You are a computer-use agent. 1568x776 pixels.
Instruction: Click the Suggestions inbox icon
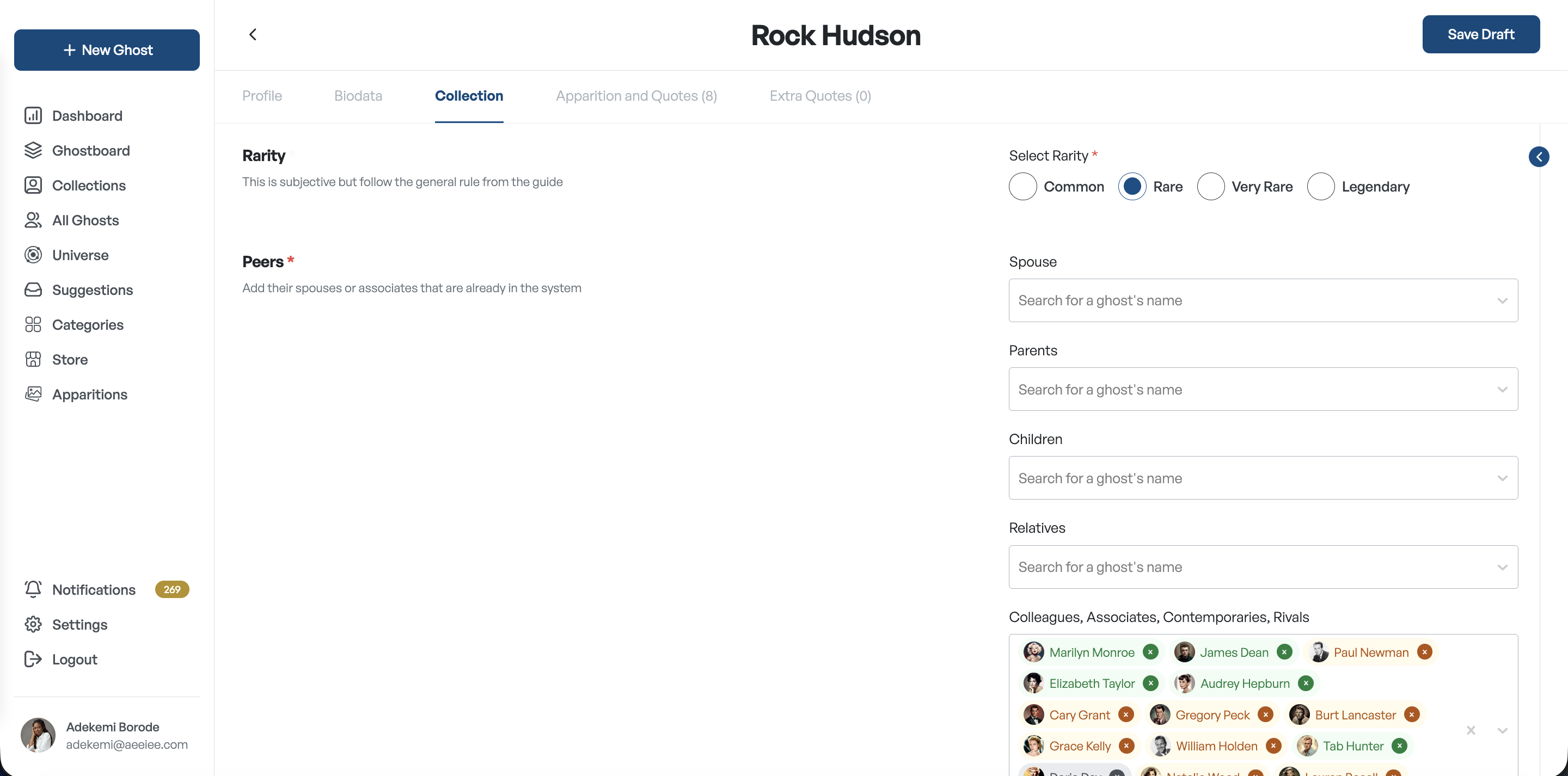click(33, 290)
